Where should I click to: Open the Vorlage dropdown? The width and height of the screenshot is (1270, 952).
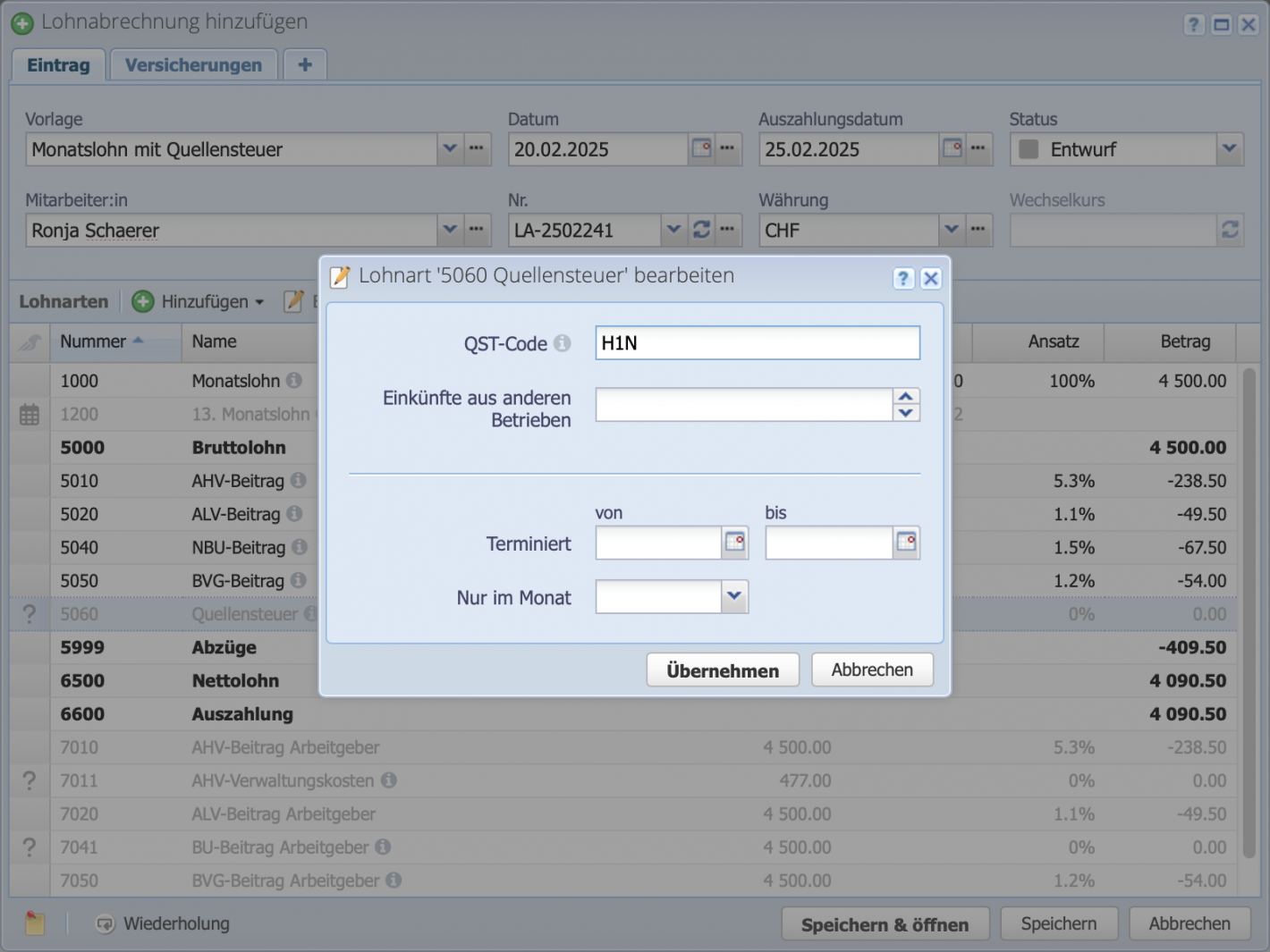[x=450, y=148]
